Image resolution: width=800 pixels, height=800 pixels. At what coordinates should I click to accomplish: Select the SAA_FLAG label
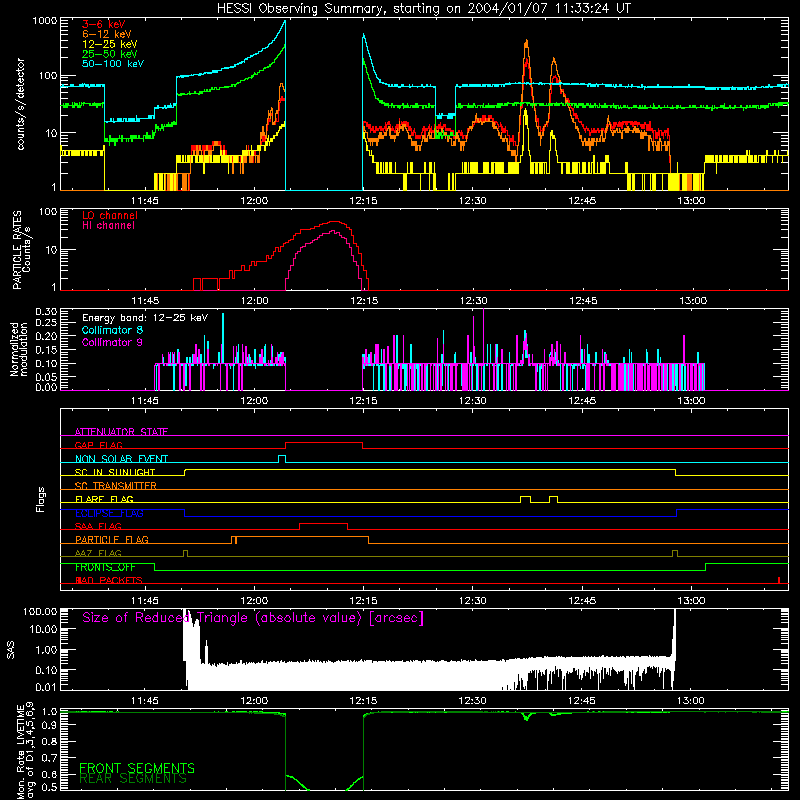click(98, 527)
